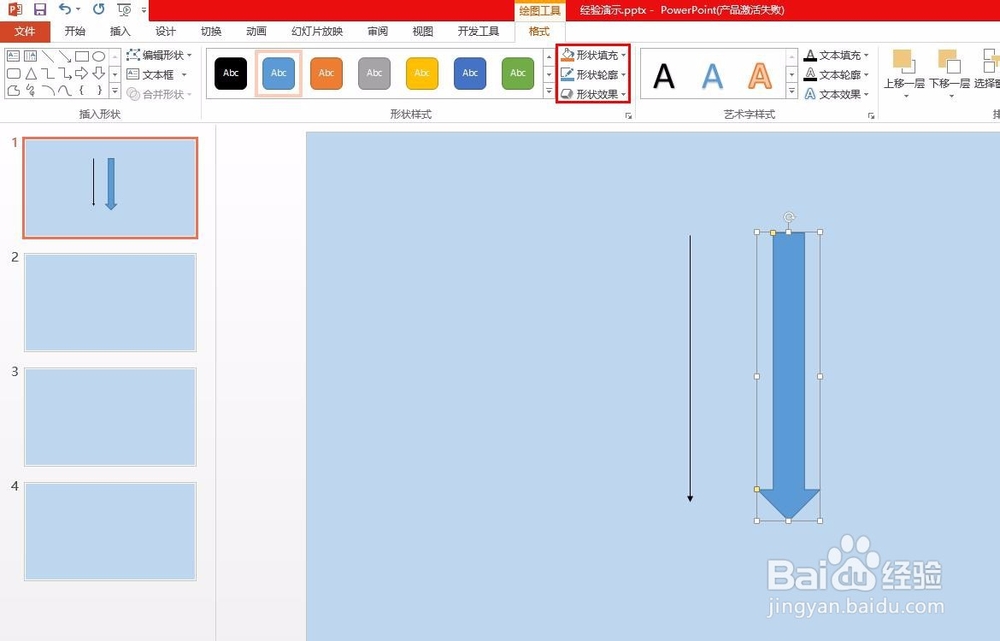Pick the line arrow shape
1000x641 pixels.
(64, 56)
